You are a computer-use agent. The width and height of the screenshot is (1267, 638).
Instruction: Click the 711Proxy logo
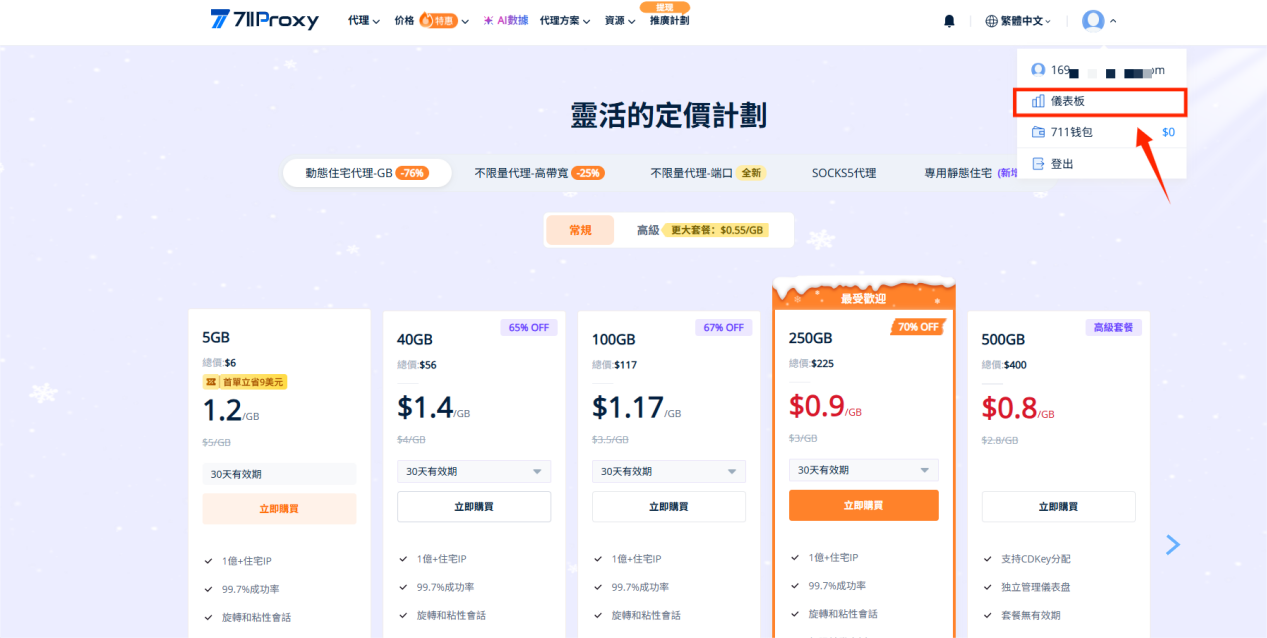point(264,20)
